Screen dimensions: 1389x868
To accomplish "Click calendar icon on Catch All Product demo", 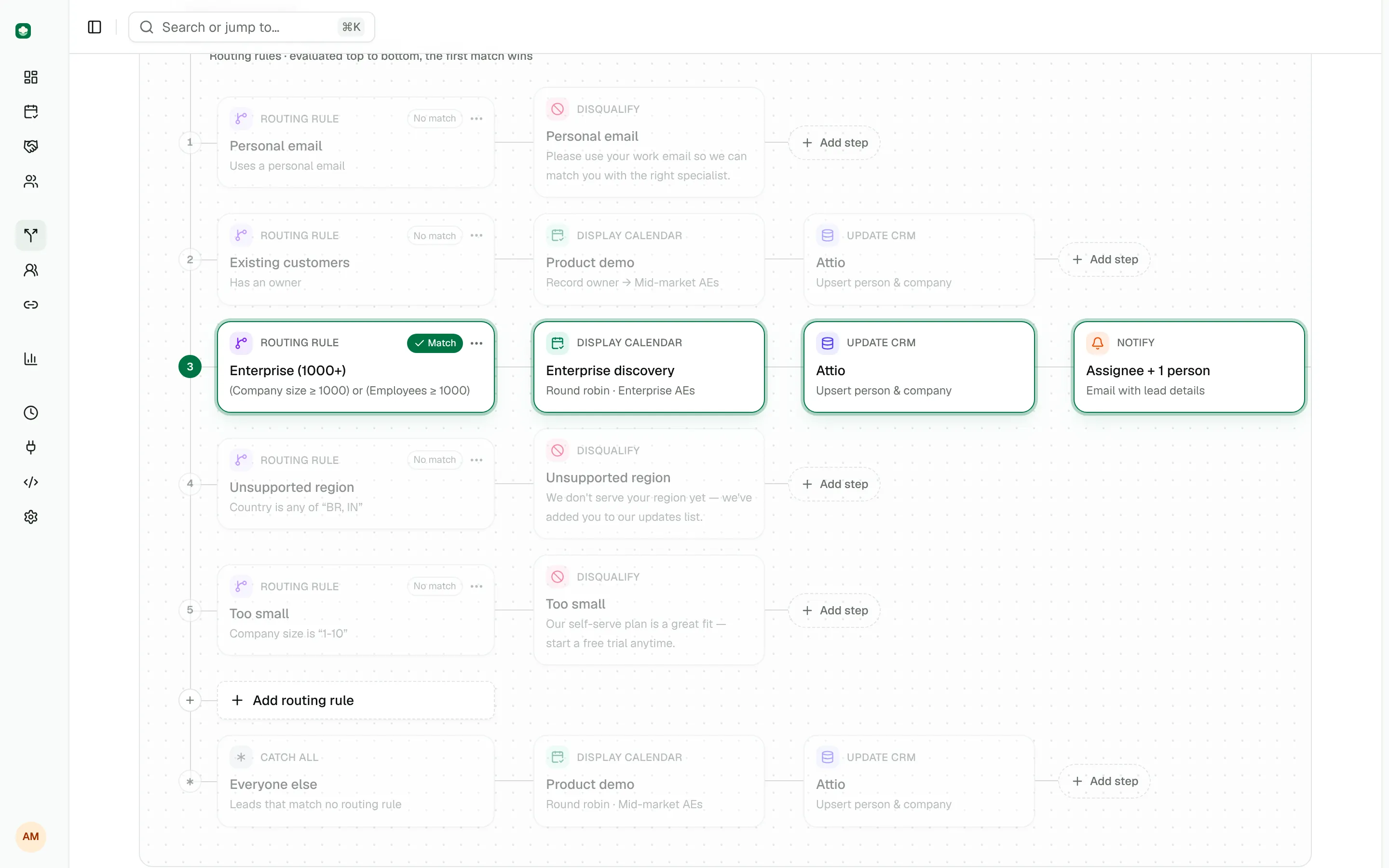I will tap(558, 757).
